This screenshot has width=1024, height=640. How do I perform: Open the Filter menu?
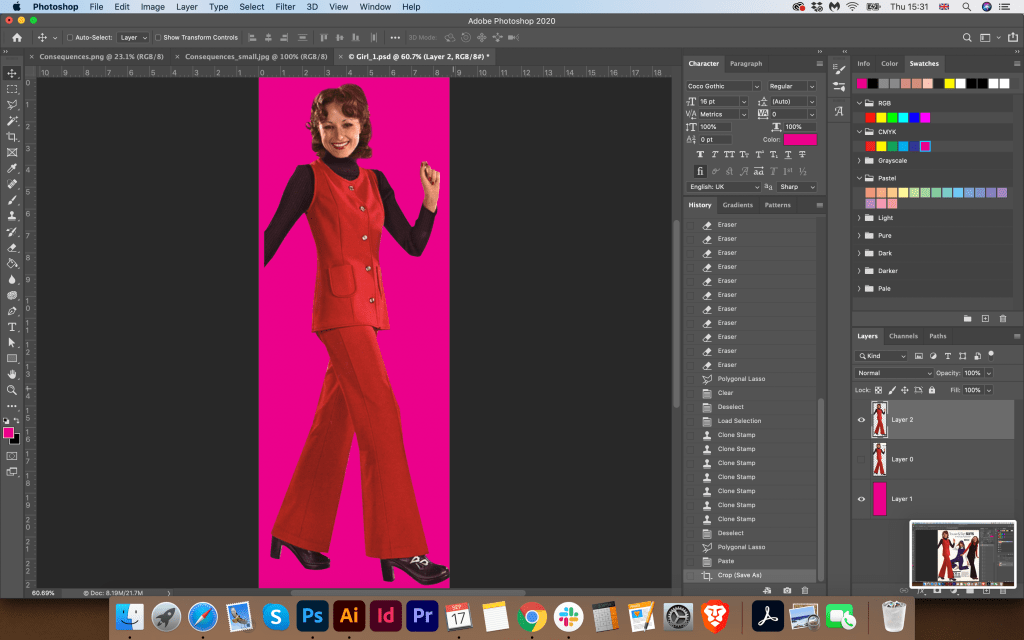[x=285, y=7]
